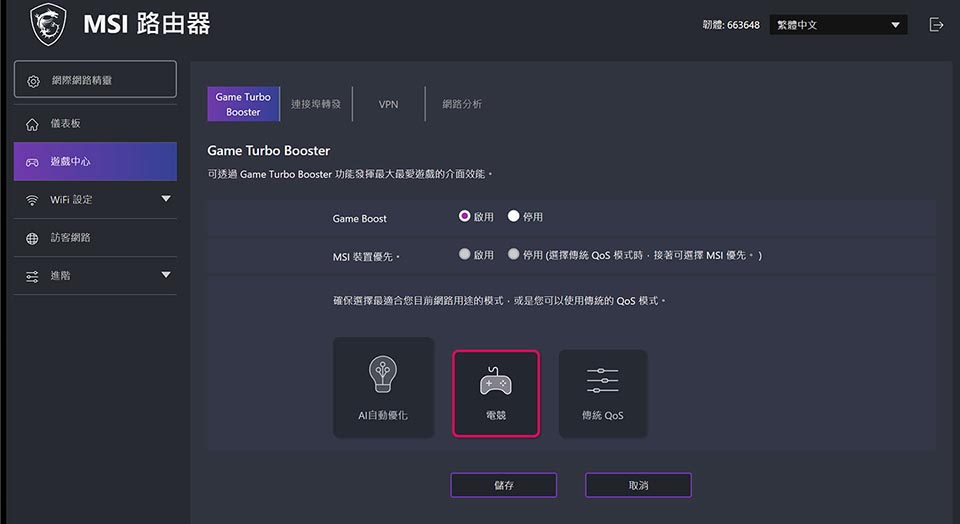Screen dimensions: 960x524
Task: Open 遊戲中心 in the sidebar
Action: tap(96, 162)
